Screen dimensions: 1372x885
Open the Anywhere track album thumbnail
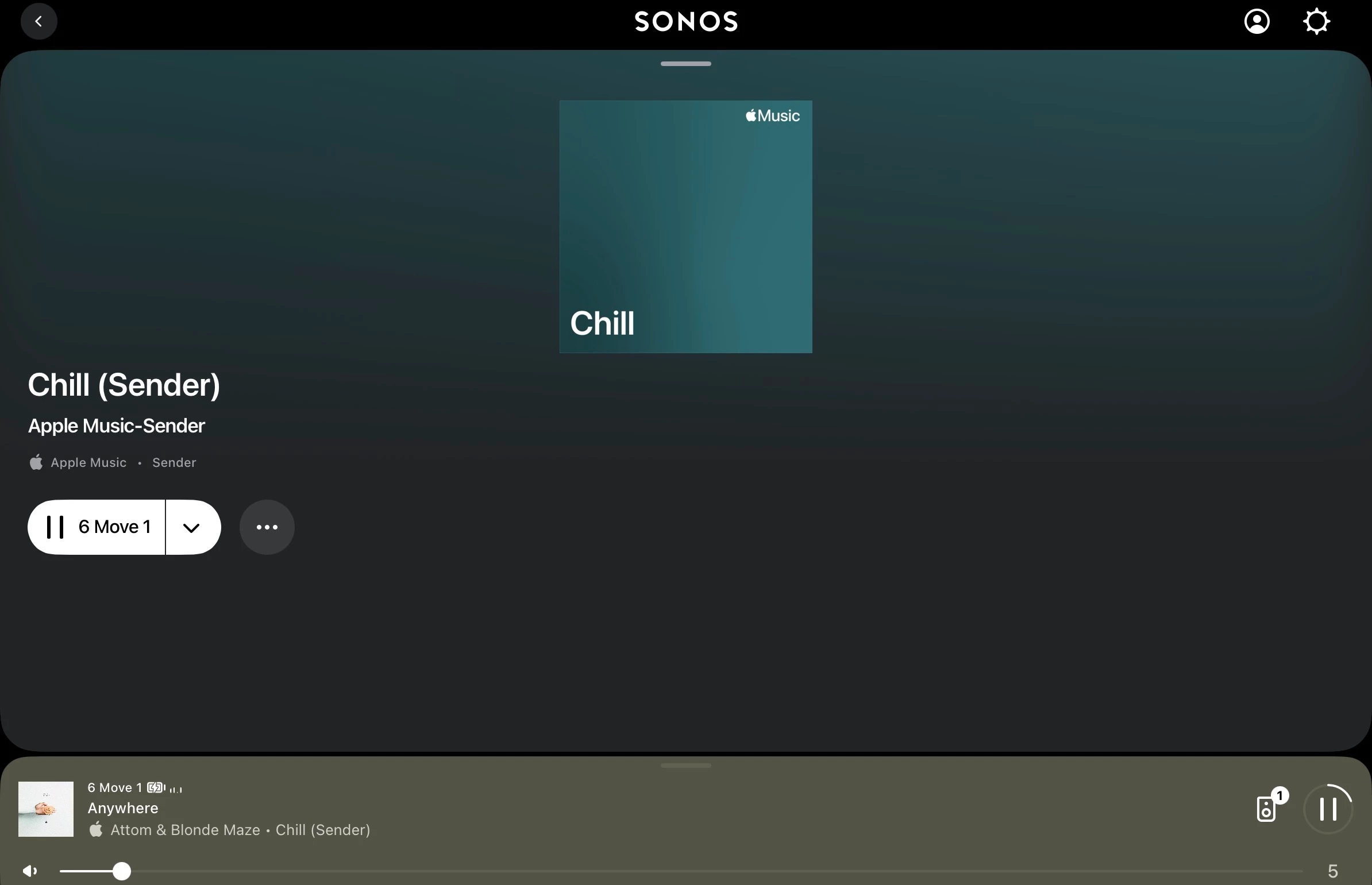click(46, 809)
